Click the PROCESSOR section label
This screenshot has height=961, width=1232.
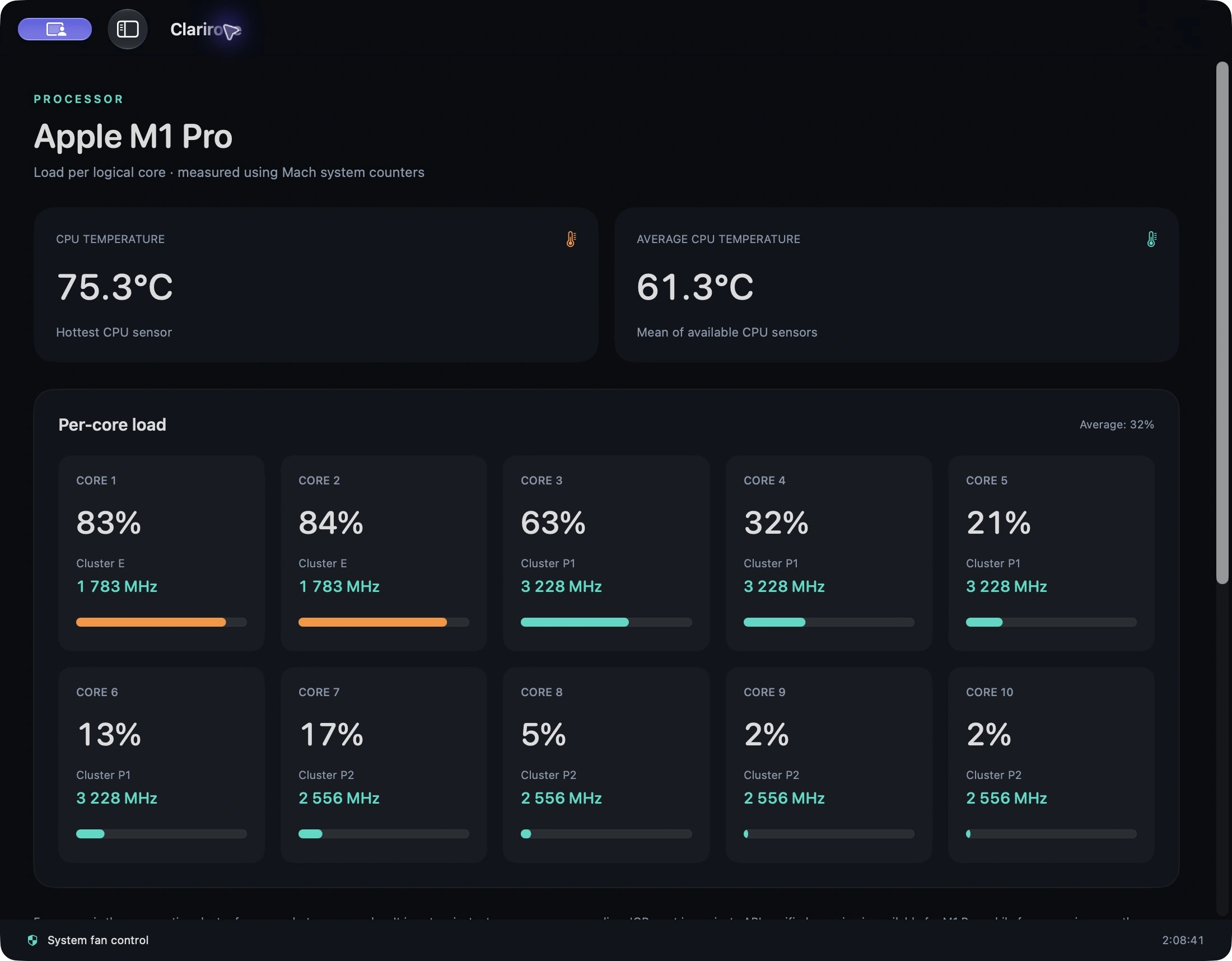78,99
